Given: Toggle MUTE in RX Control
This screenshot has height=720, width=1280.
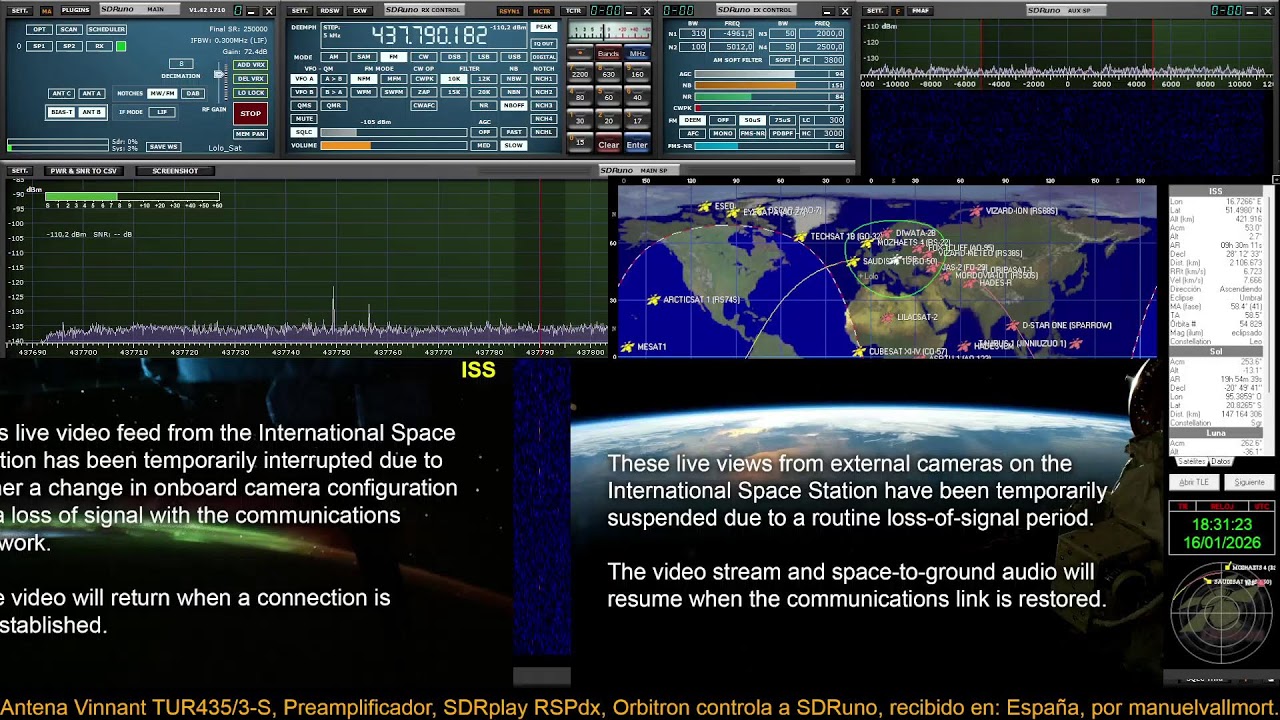Looking at the screenshot, I should point(304,119).
